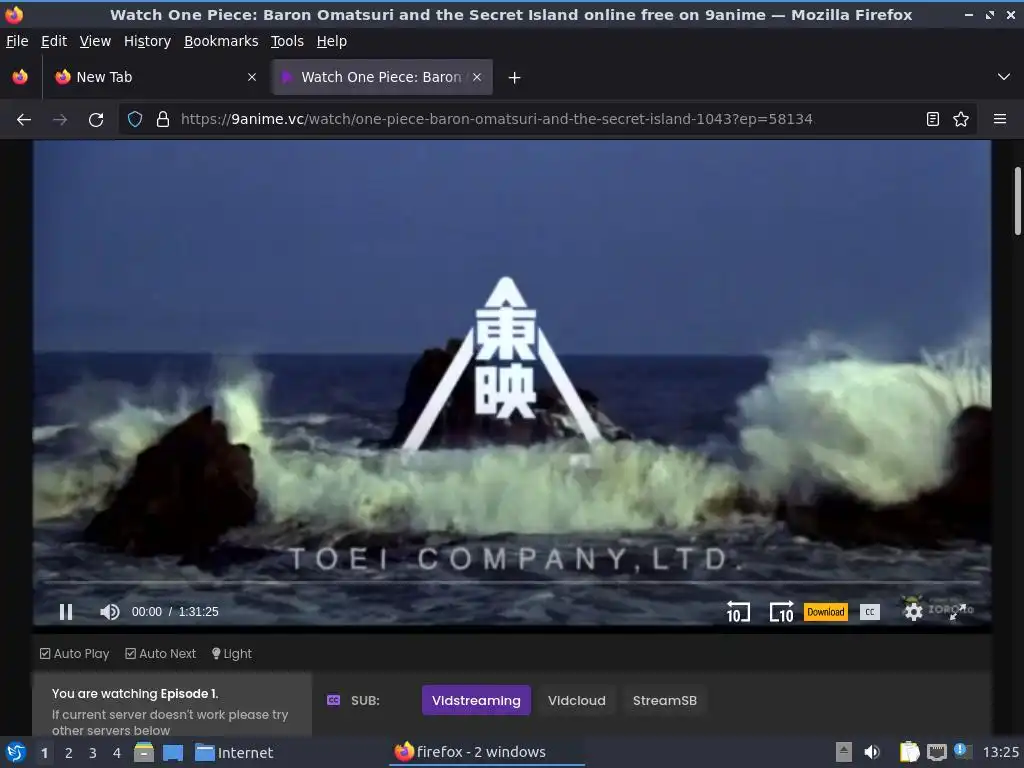Screen dimensions: 1024x768
Task: Open the File menu
Action: 17,41
